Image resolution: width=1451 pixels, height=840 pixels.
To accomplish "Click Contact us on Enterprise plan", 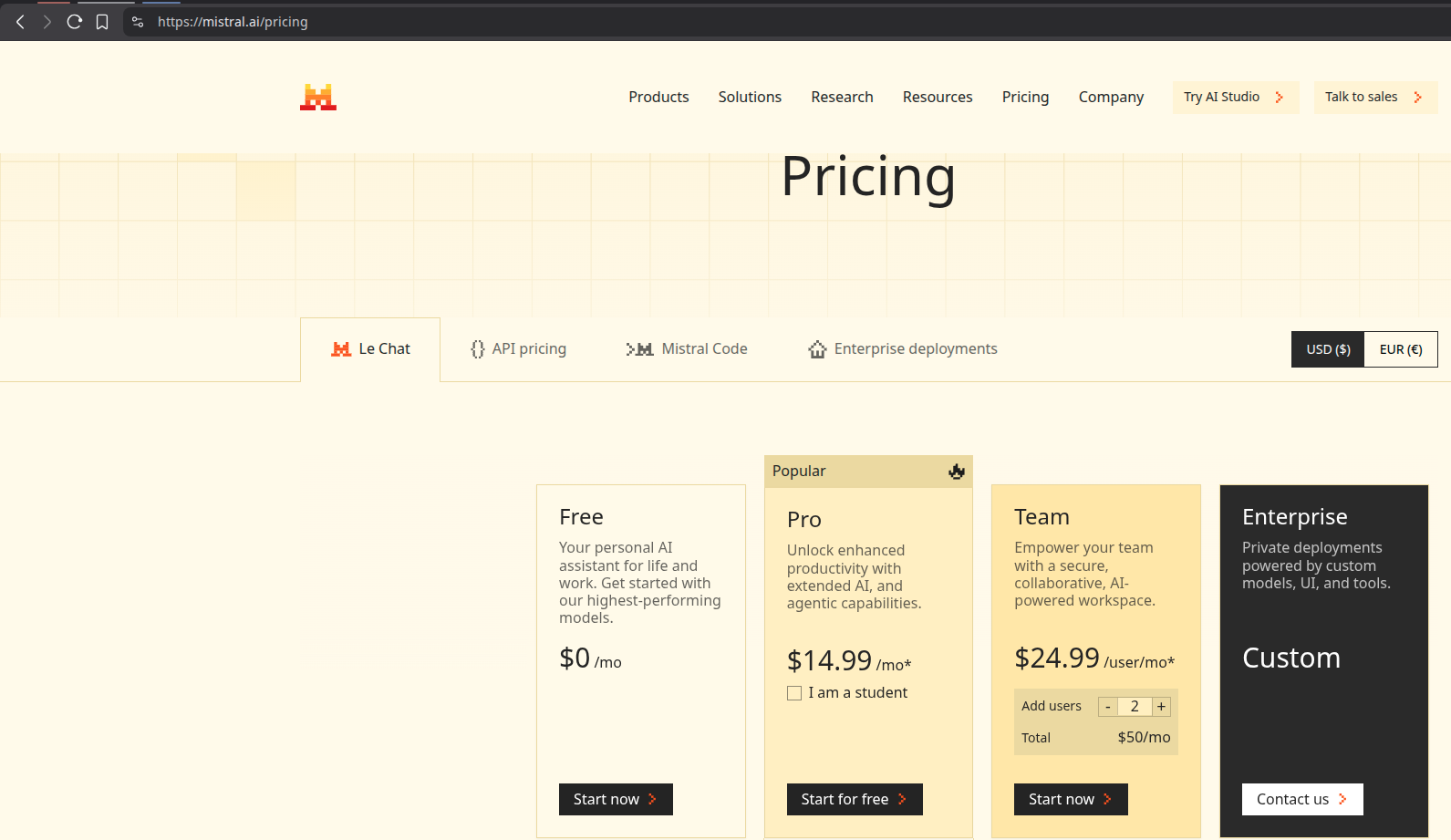I will [x=1302, y=799].
